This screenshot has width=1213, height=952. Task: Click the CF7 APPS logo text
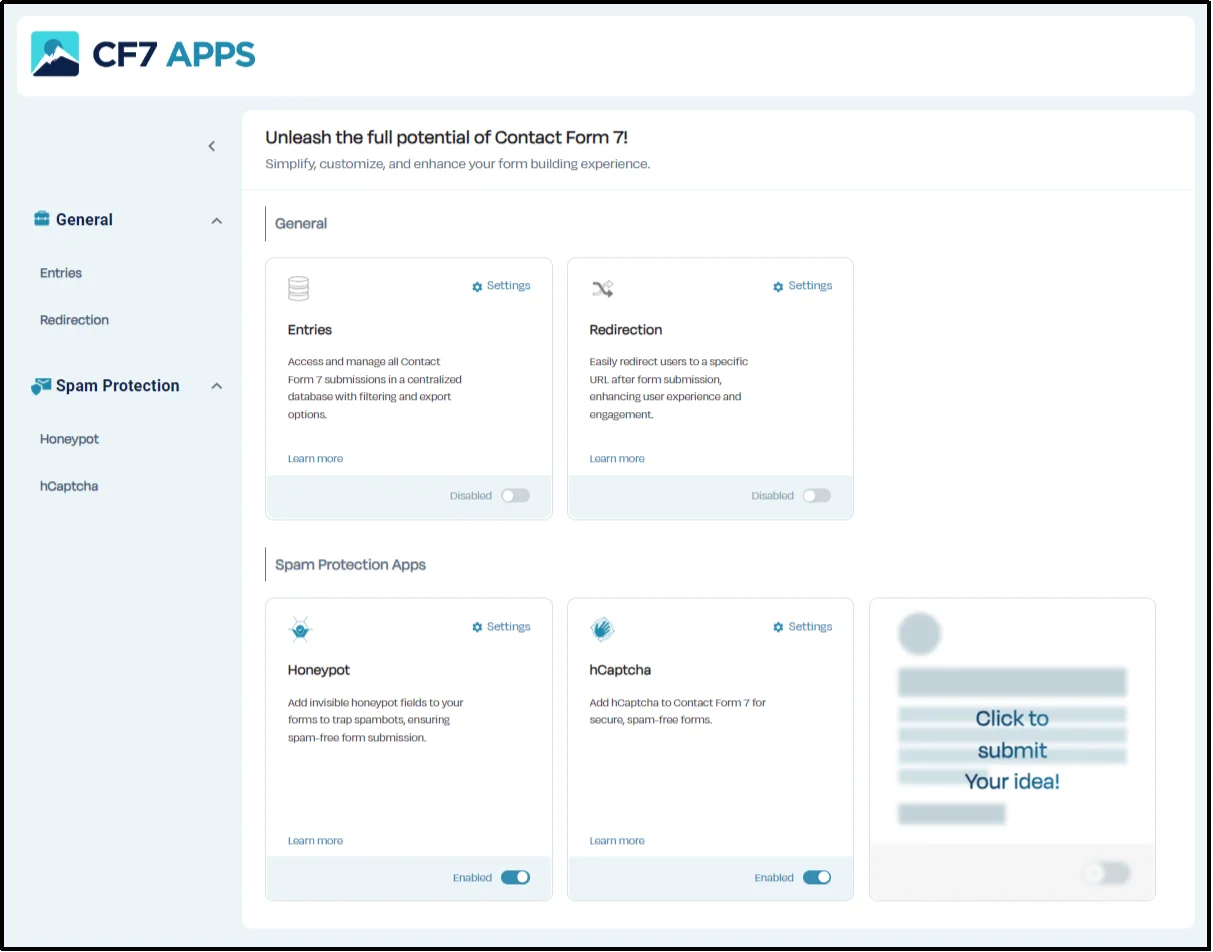[174, 54]
